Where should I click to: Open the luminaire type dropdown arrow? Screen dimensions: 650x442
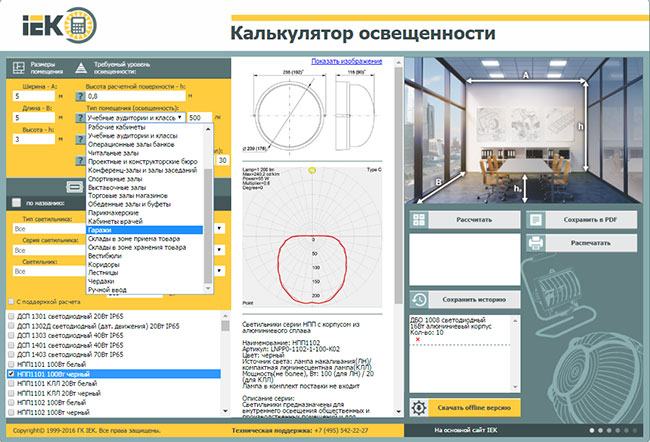click(219, 228)
